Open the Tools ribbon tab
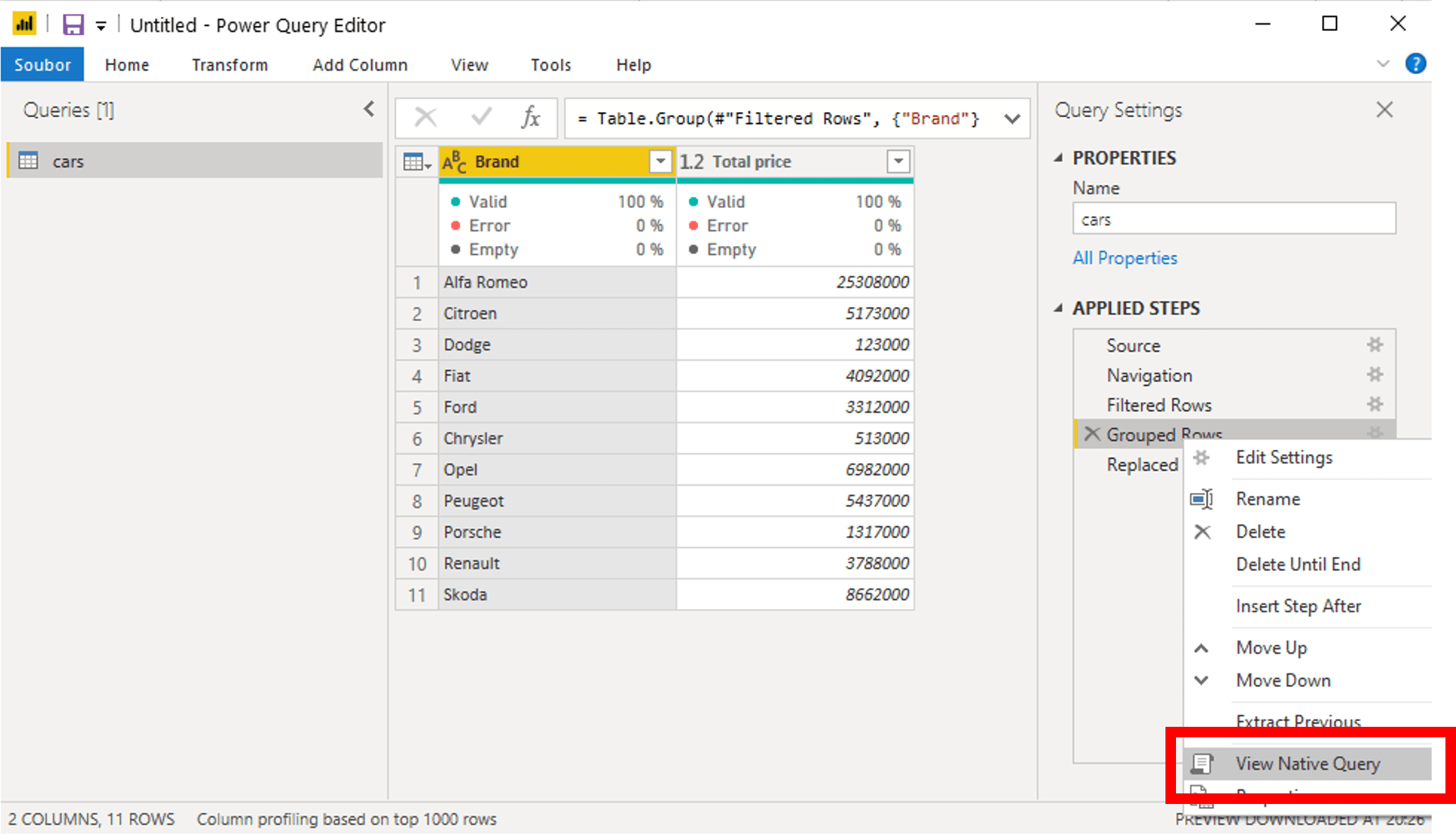Image resolution: width=1456 pixels, height=834 pixels. [551, 65]
